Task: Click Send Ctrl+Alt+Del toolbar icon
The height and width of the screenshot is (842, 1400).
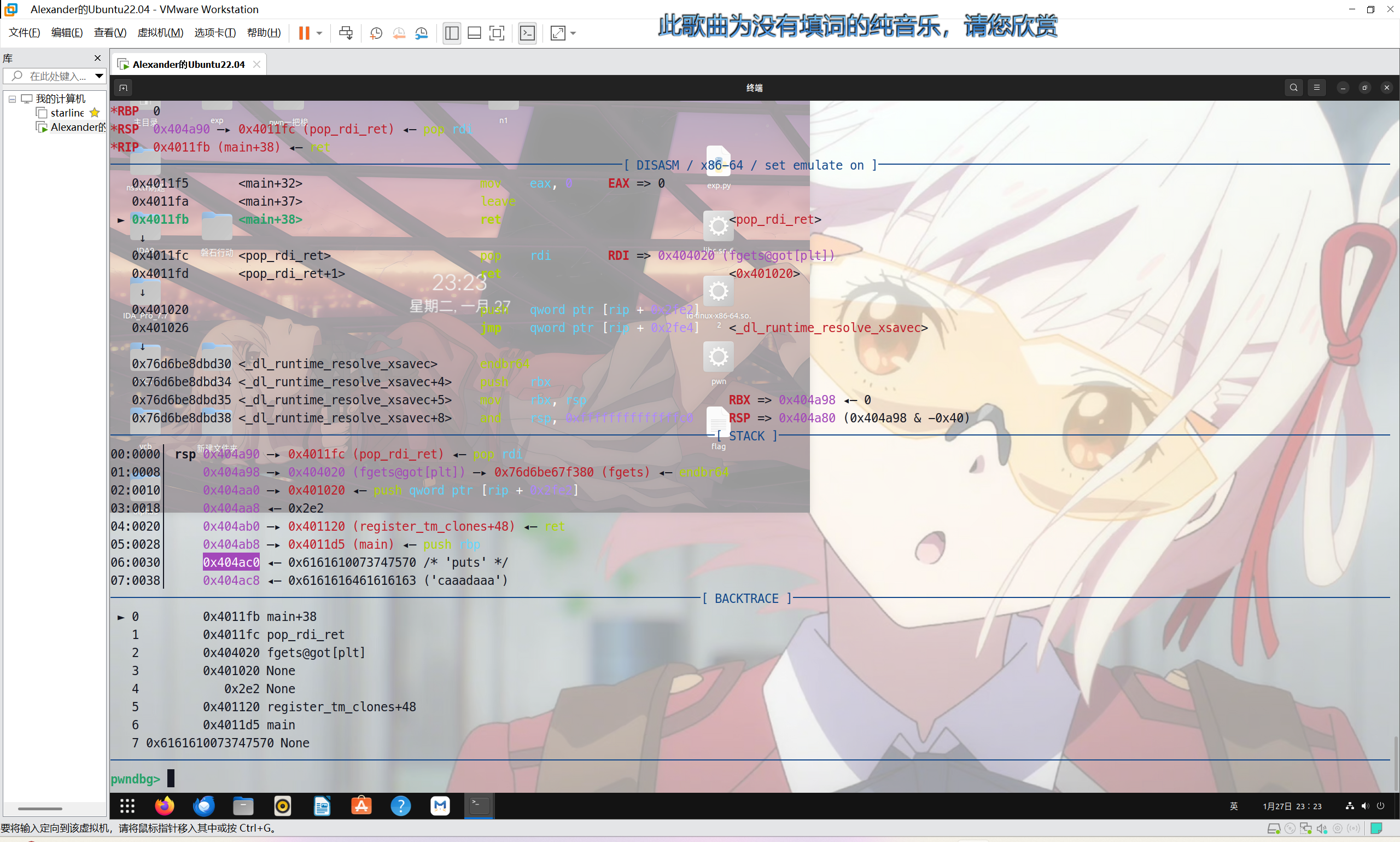Action: (345, 33)
